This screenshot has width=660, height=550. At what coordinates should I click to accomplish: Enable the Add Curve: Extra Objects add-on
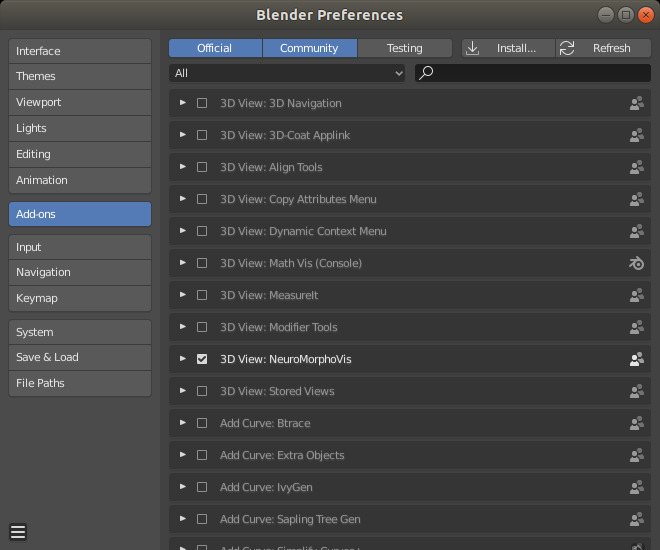(202, 455)
